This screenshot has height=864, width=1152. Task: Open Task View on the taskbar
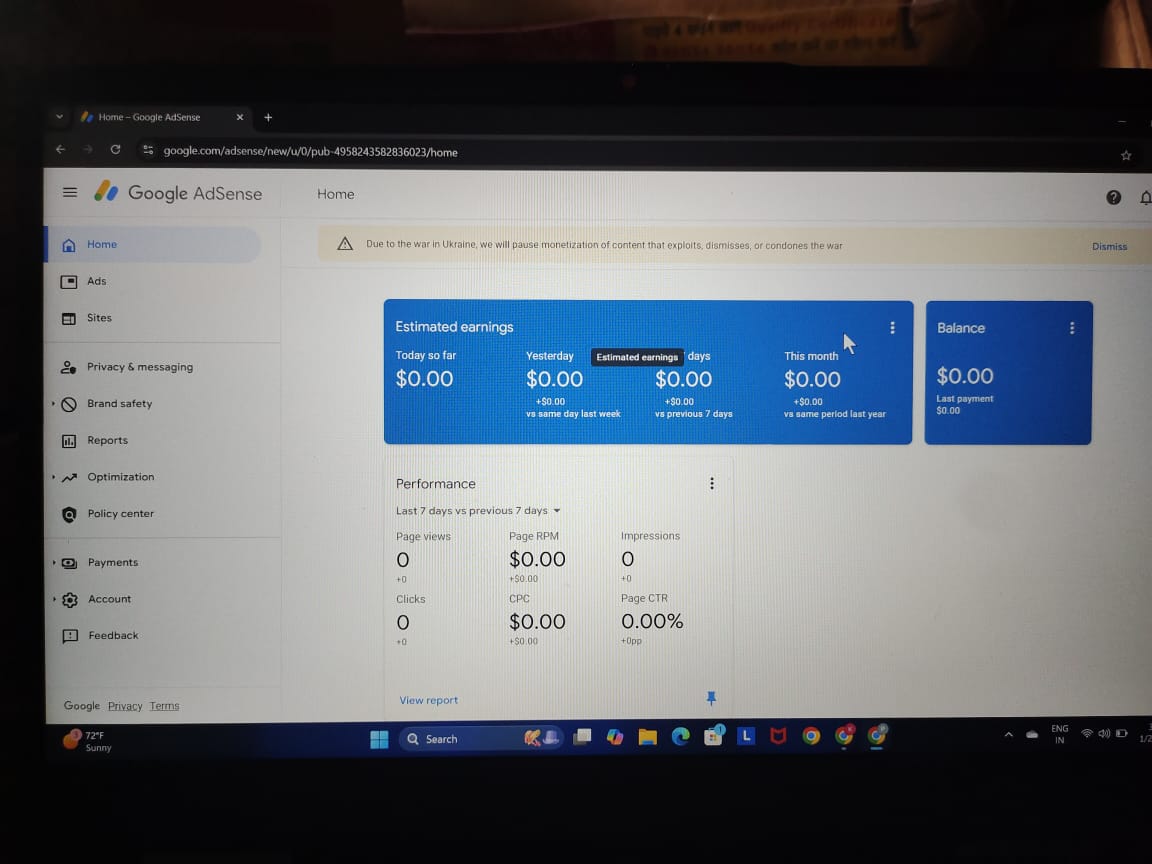coord(582,737)
